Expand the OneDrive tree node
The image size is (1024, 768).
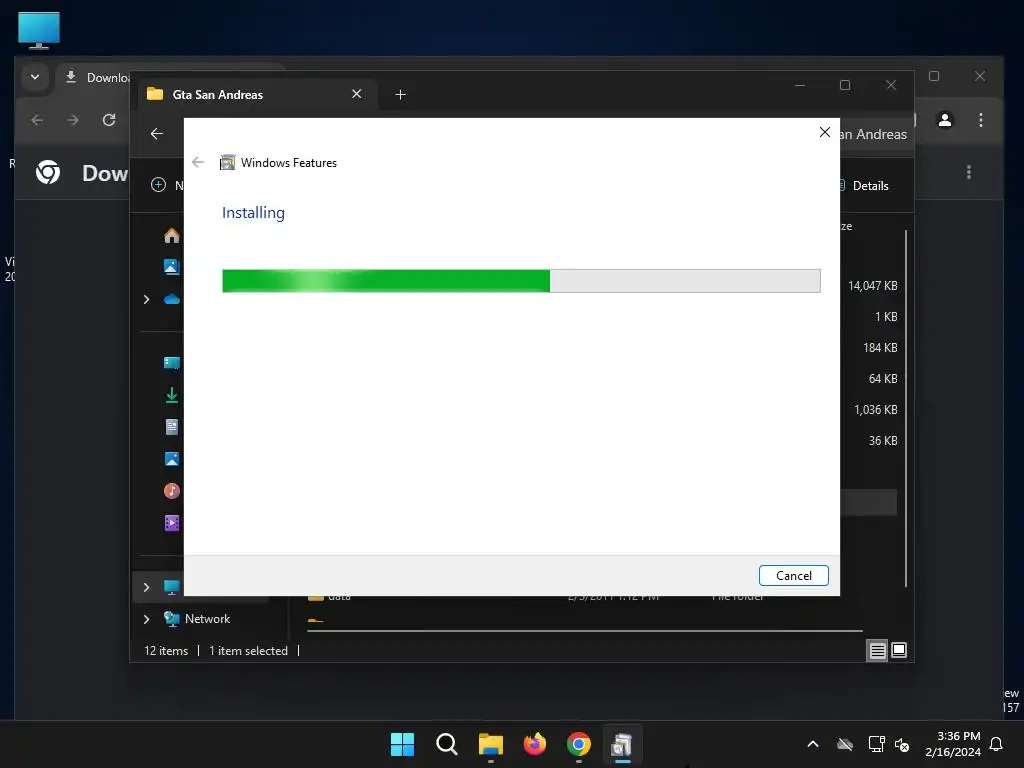[146, 299]
